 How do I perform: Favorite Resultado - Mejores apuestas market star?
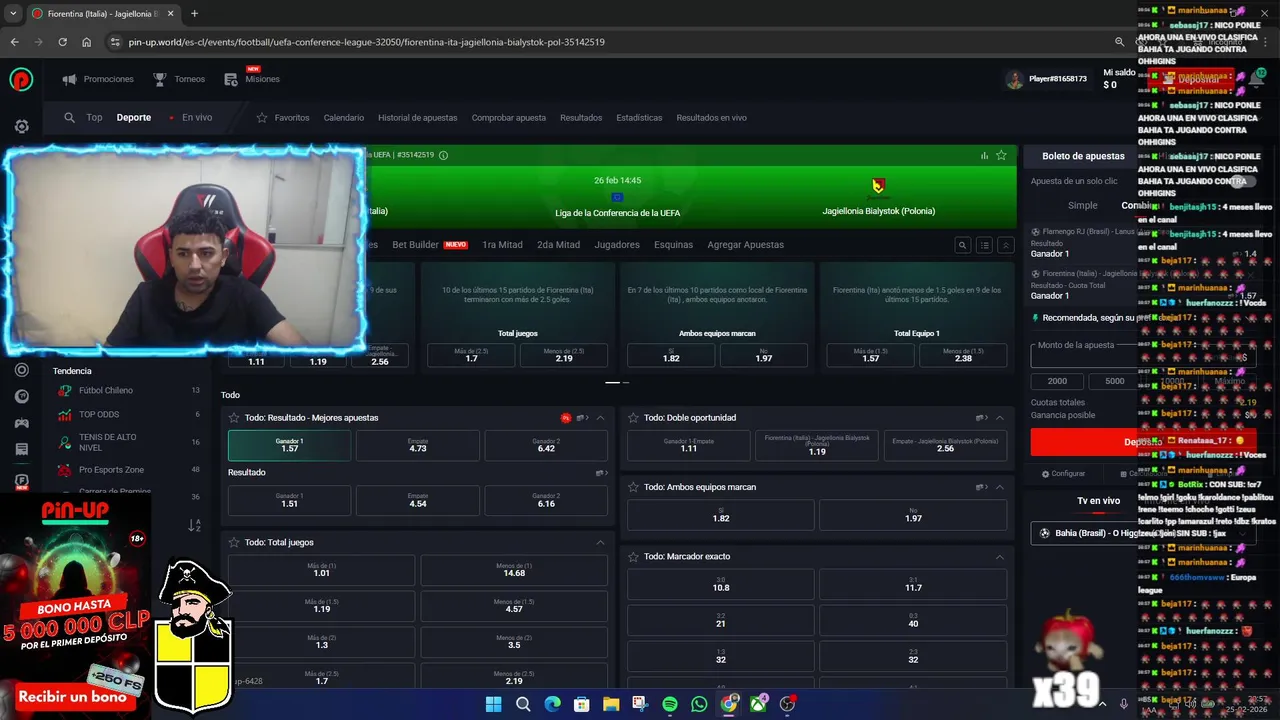pos(234,418)
